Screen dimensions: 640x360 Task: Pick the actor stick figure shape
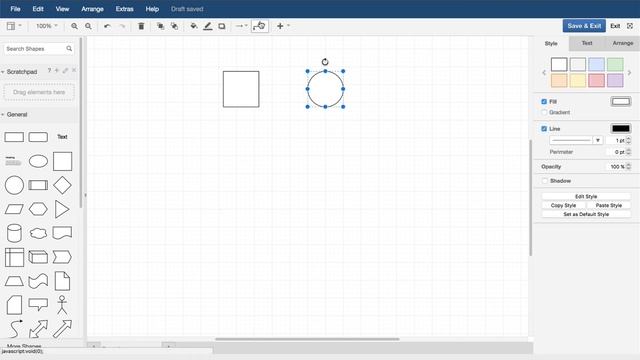[x=62, y=305]
